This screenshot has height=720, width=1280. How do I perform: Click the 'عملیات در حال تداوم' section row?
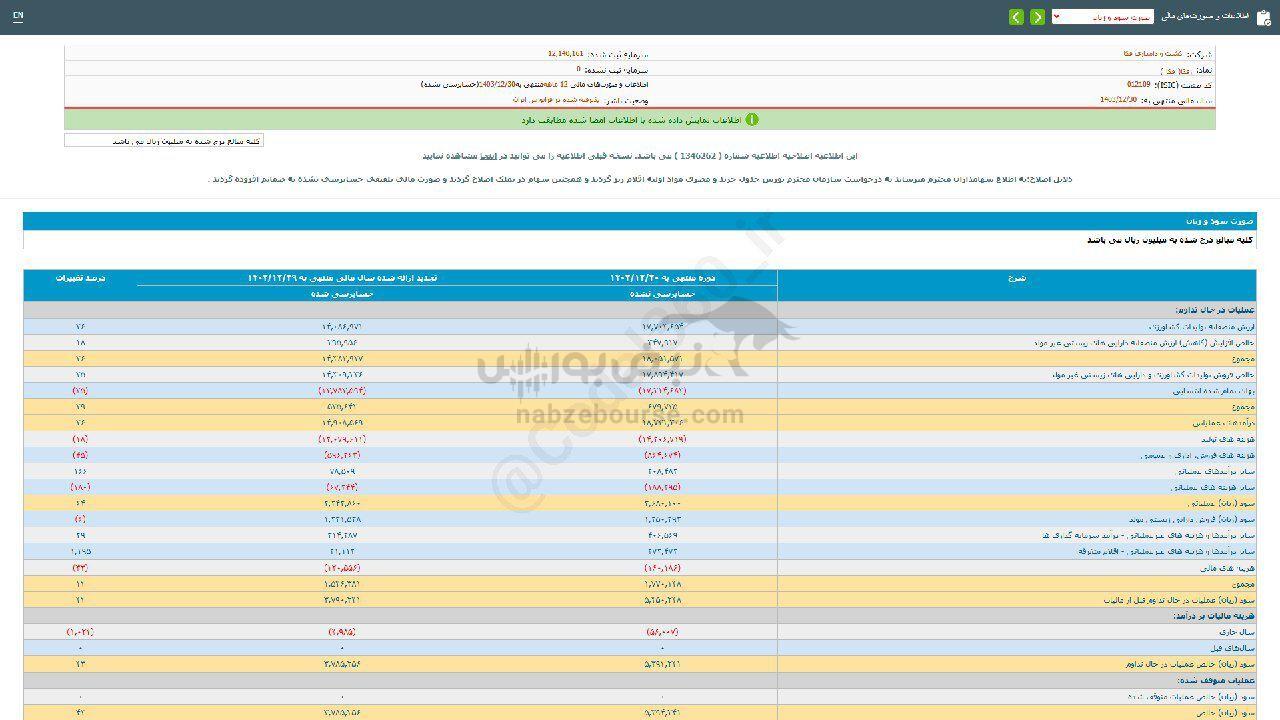(1216, 310)
